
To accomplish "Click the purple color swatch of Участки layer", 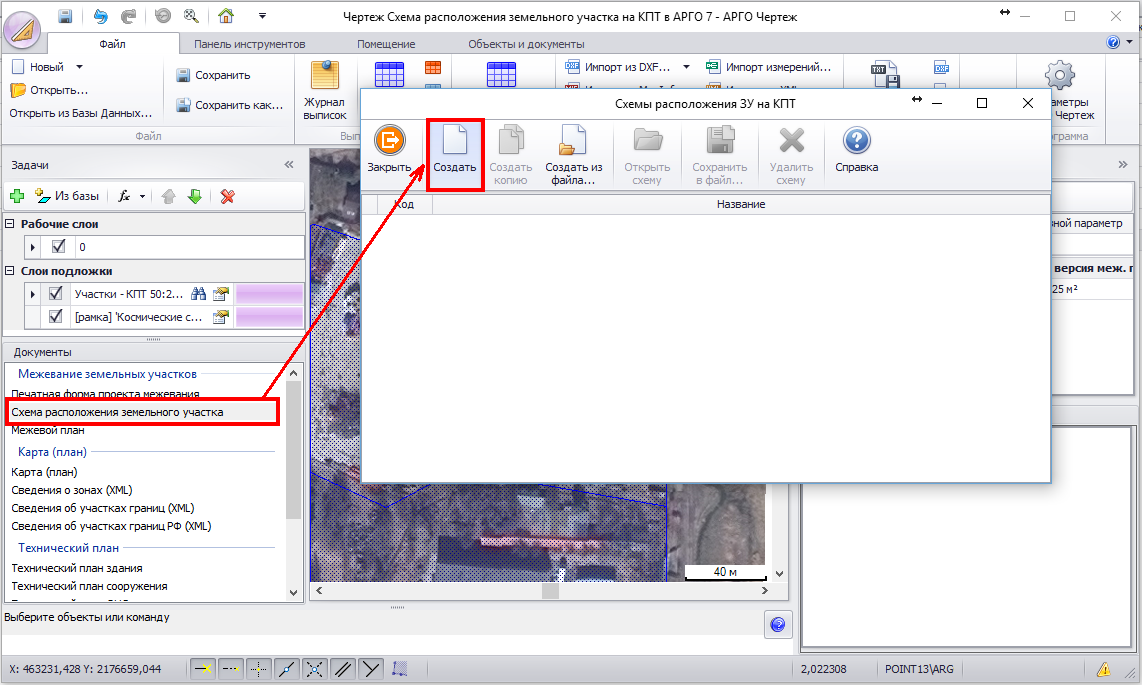I will pos(268,294).
